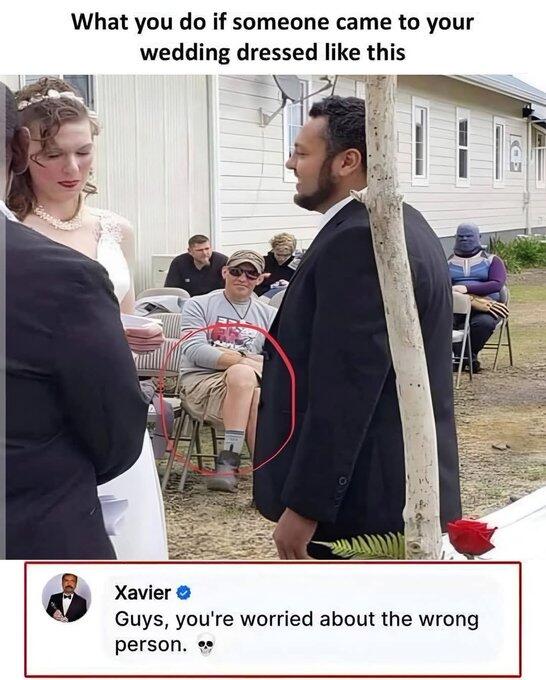This screenshot has height=680, width=546.
Task: Click the satellite dish on the building
Action: [287, 88]
